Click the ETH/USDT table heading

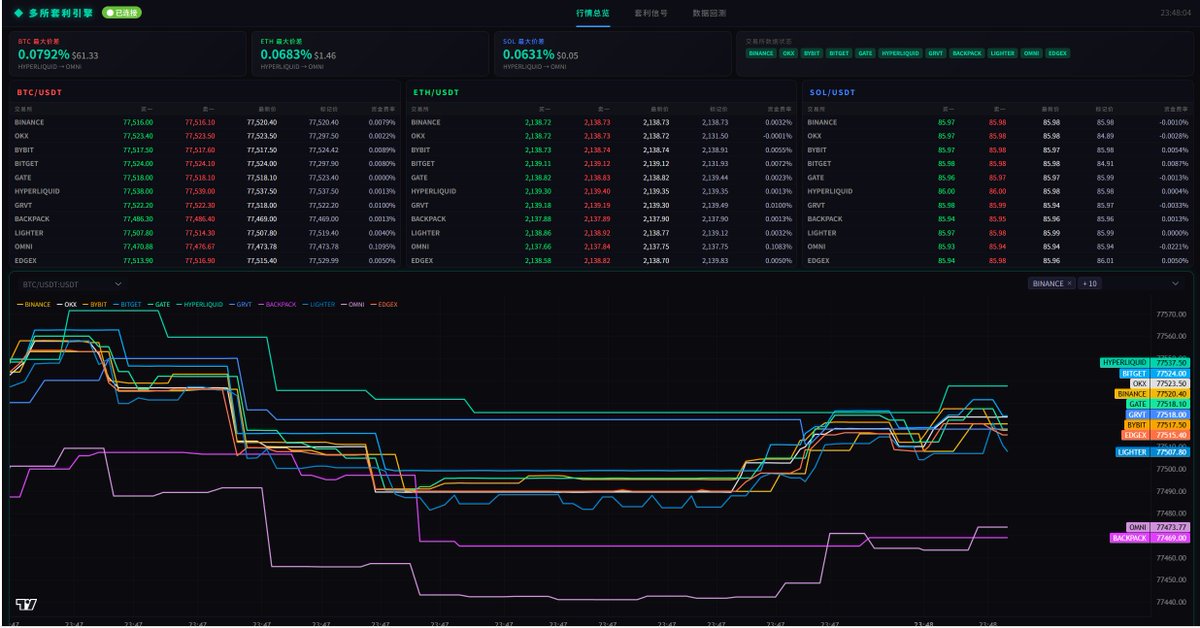click(436, 92)
